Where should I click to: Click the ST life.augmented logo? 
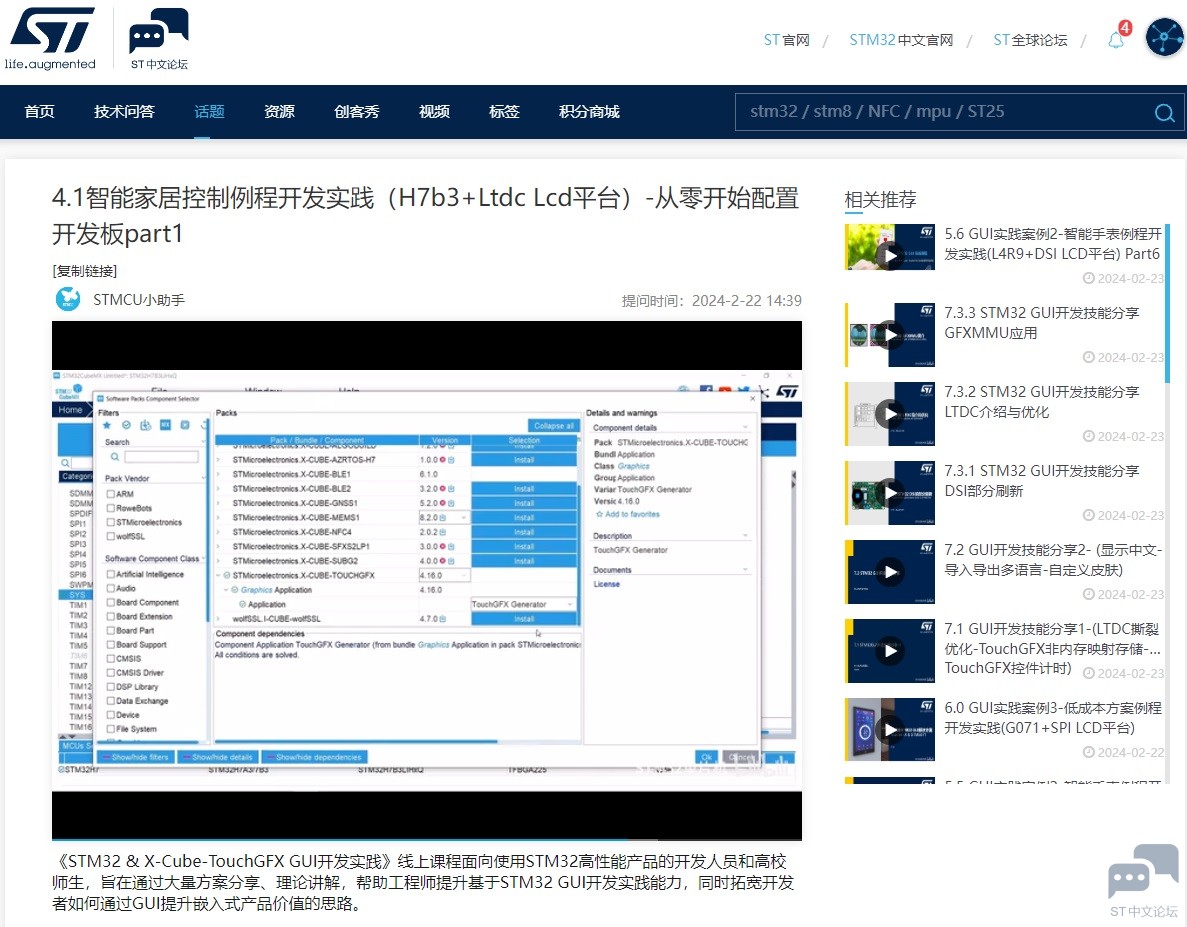coord(50,39)
